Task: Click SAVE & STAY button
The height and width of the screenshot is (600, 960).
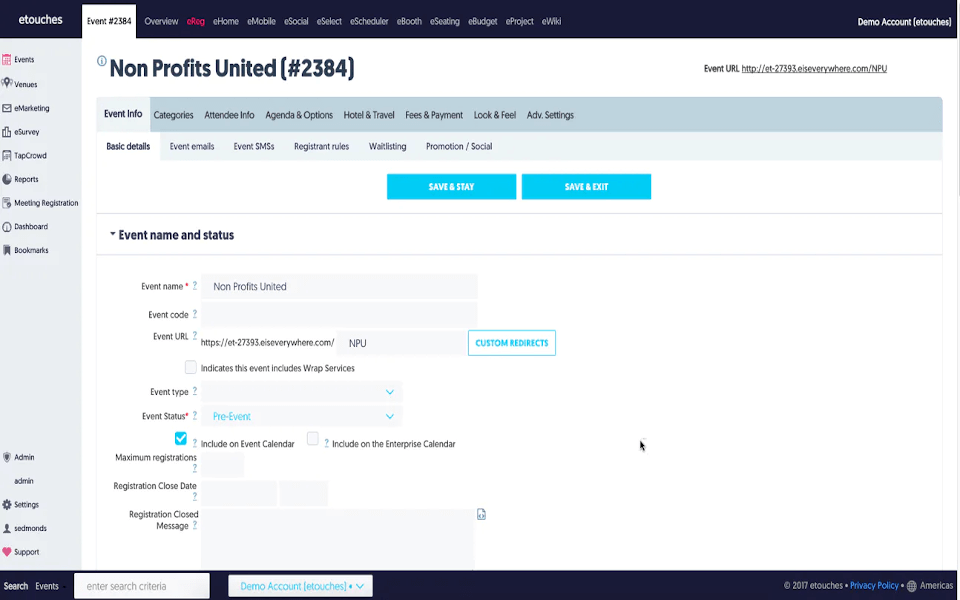Action: [451, 187]
